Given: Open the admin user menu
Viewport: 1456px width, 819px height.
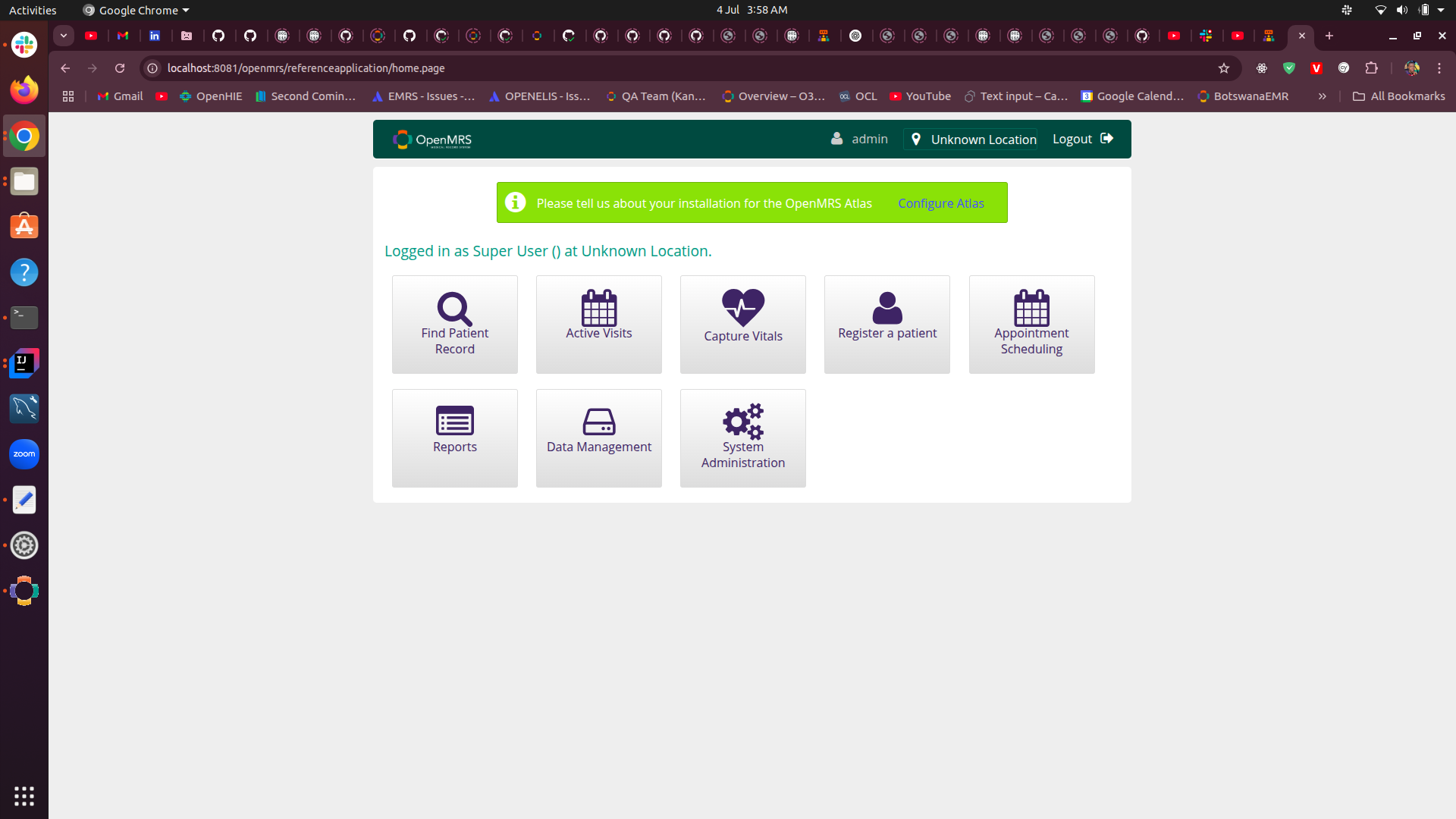Looking at the screenshot, I should pos(859,139).
